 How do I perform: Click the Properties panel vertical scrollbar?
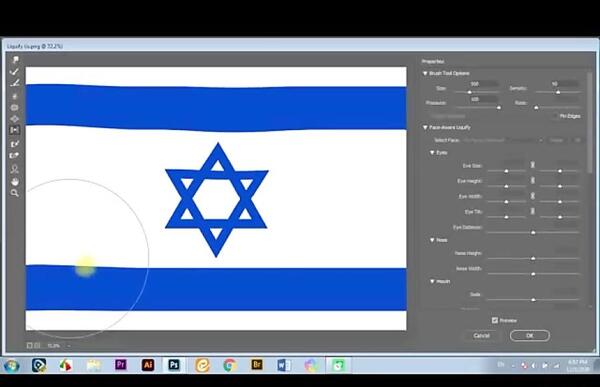pos(590,122)
